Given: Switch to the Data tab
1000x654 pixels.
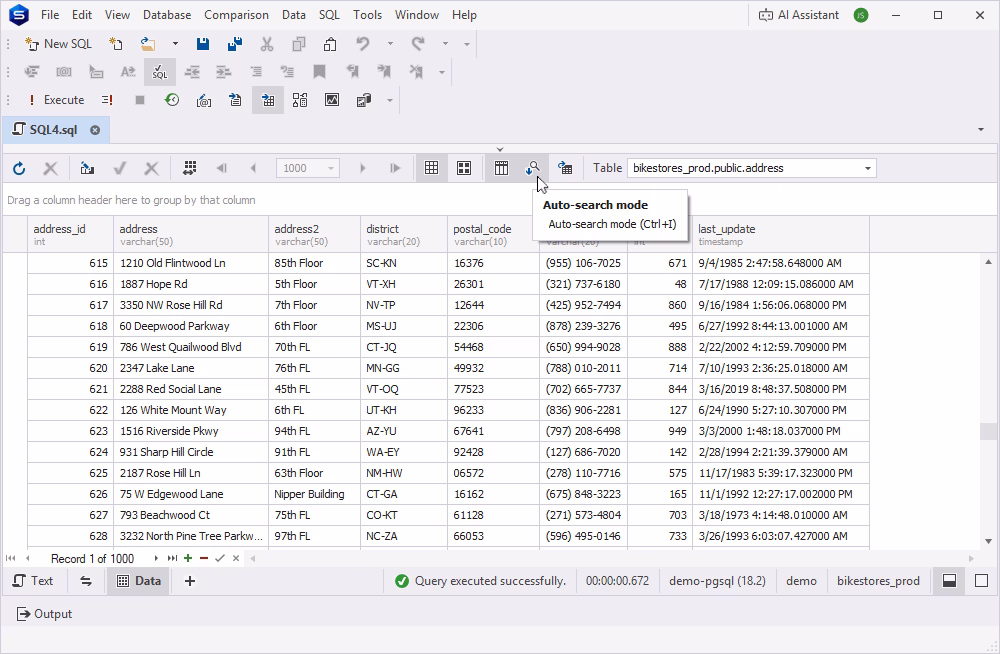Looking at the screenshot, I should [x=138, y=581].
